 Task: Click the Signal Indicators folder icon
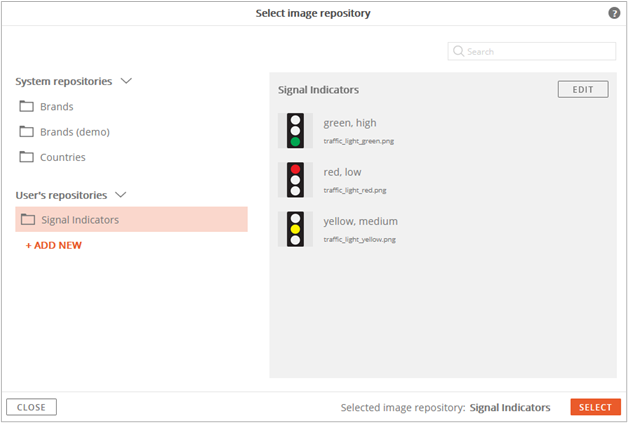coord(28,219)
